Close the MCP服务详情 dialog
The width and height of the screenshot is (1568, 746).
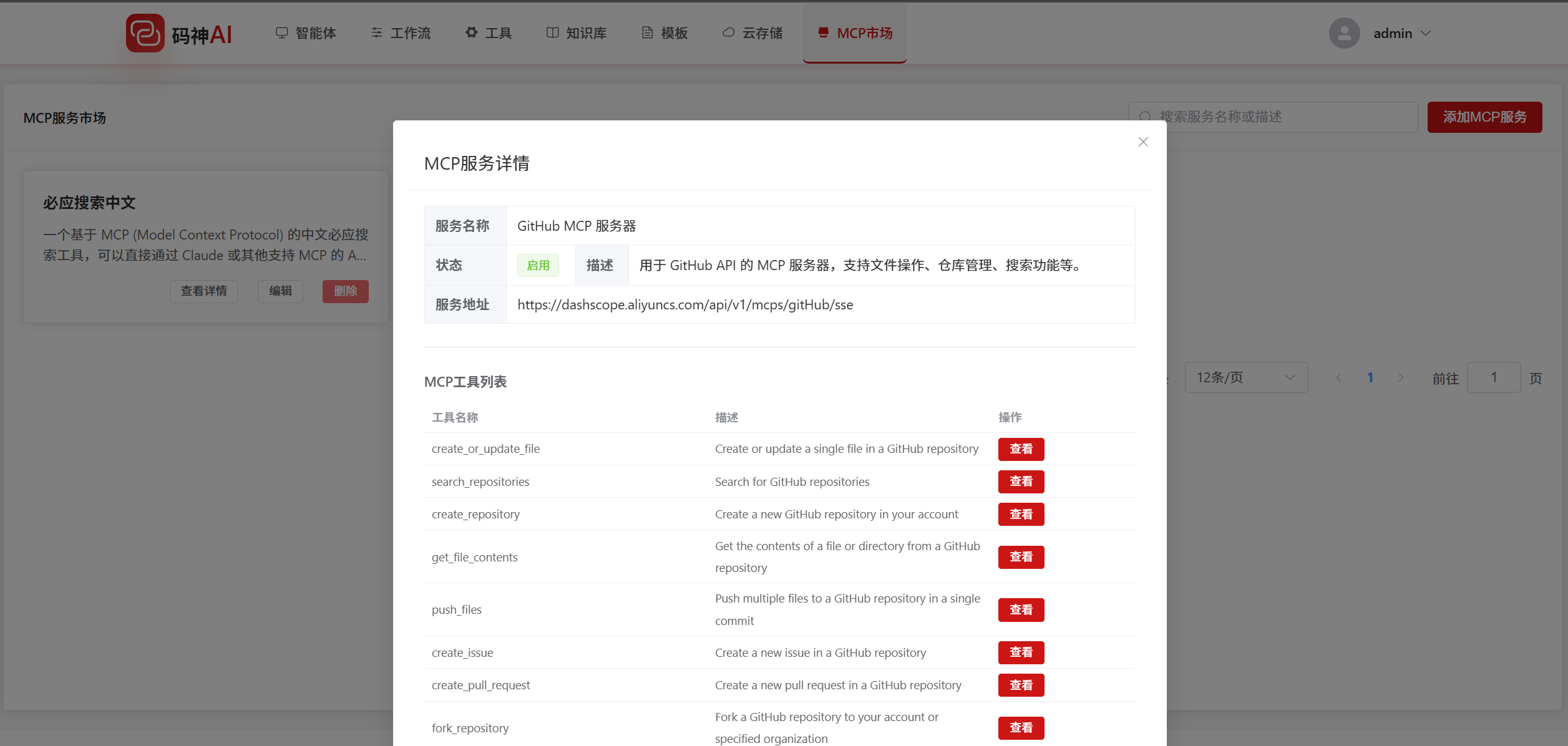click(1143, 142)
